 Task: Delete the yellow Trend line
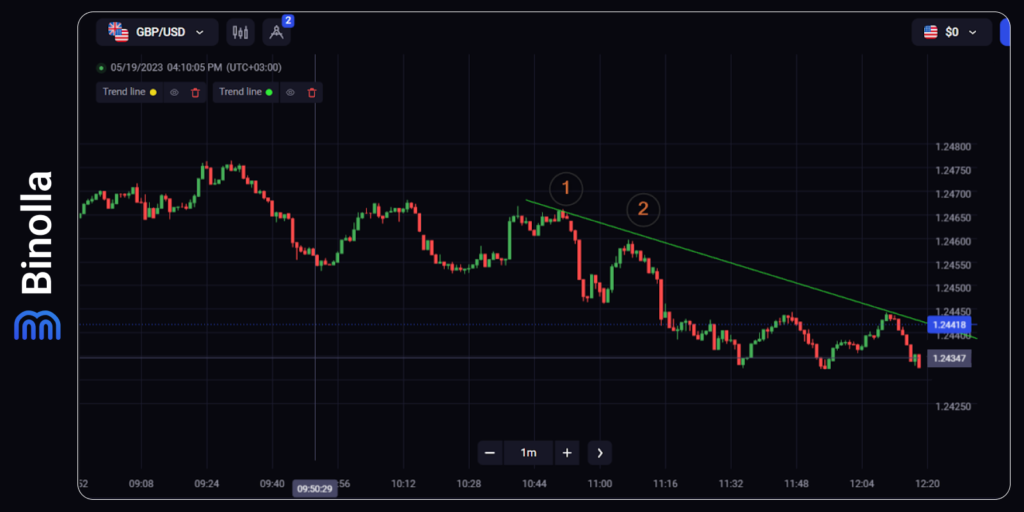(x=195, y=93)
